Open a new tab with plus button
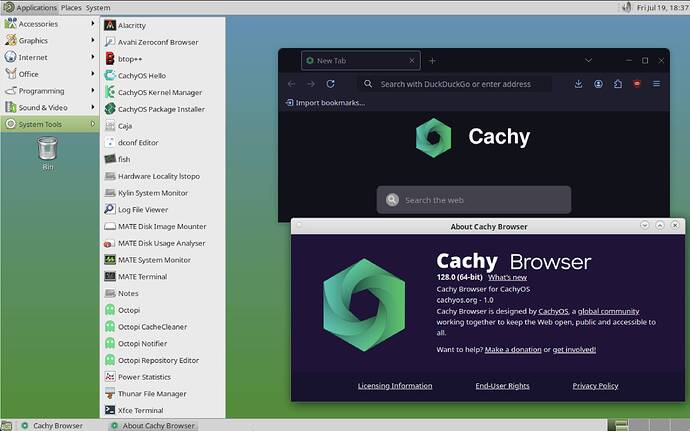690x431 pixels. [432, 61]
